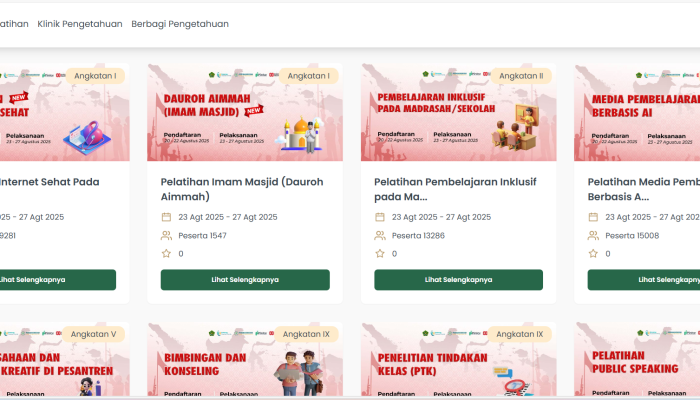Click calendar icon on Pembelajaran Inklusif card
Screen dimensions: 700x400
coord(379,217)
